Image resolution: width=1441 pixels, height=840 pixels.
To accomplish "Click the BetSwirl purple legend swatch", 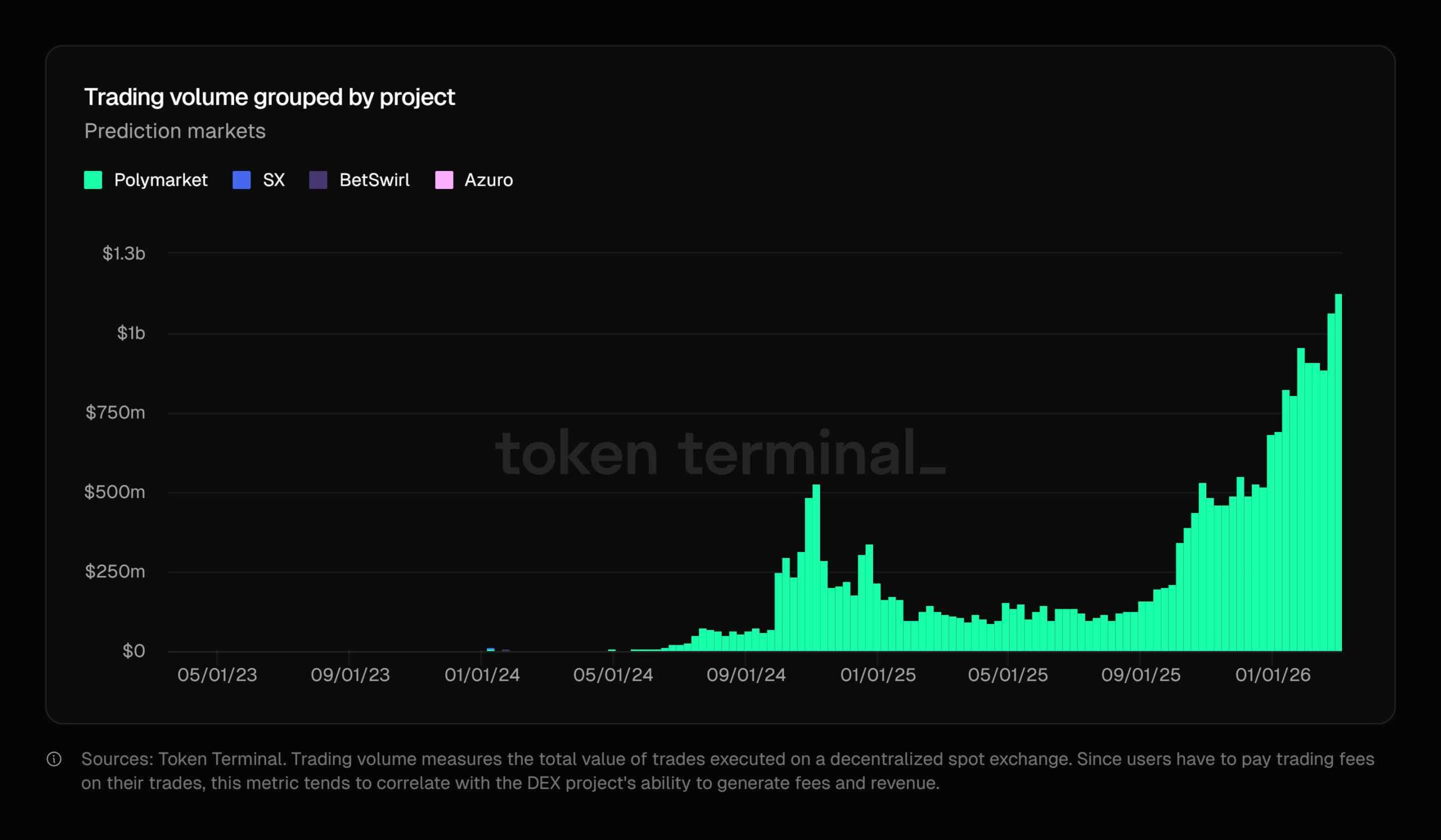I will 318,180.
